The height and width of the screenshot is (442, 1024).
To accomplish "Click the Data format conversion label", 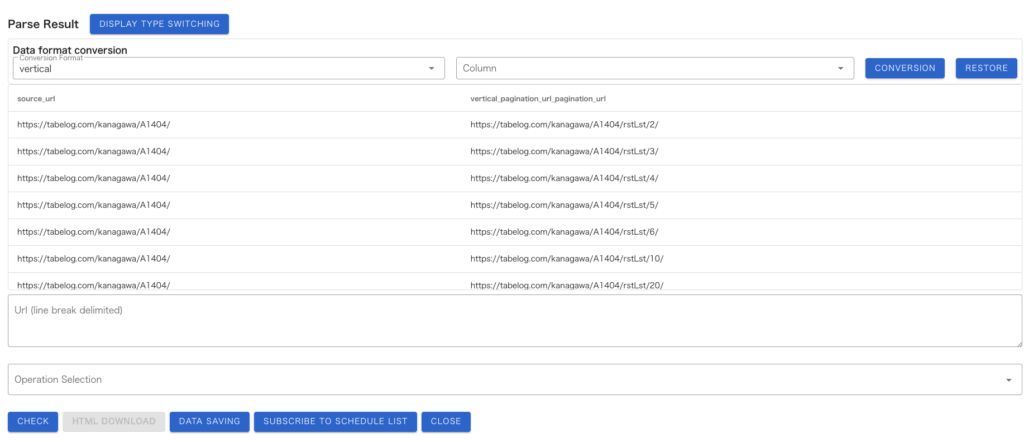I will coord(70,50).
